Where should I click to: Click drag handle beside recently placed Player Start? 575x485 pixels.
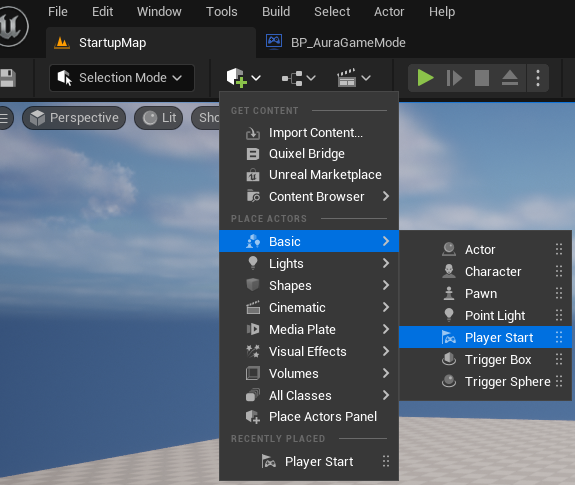click(x=386, y=461)
